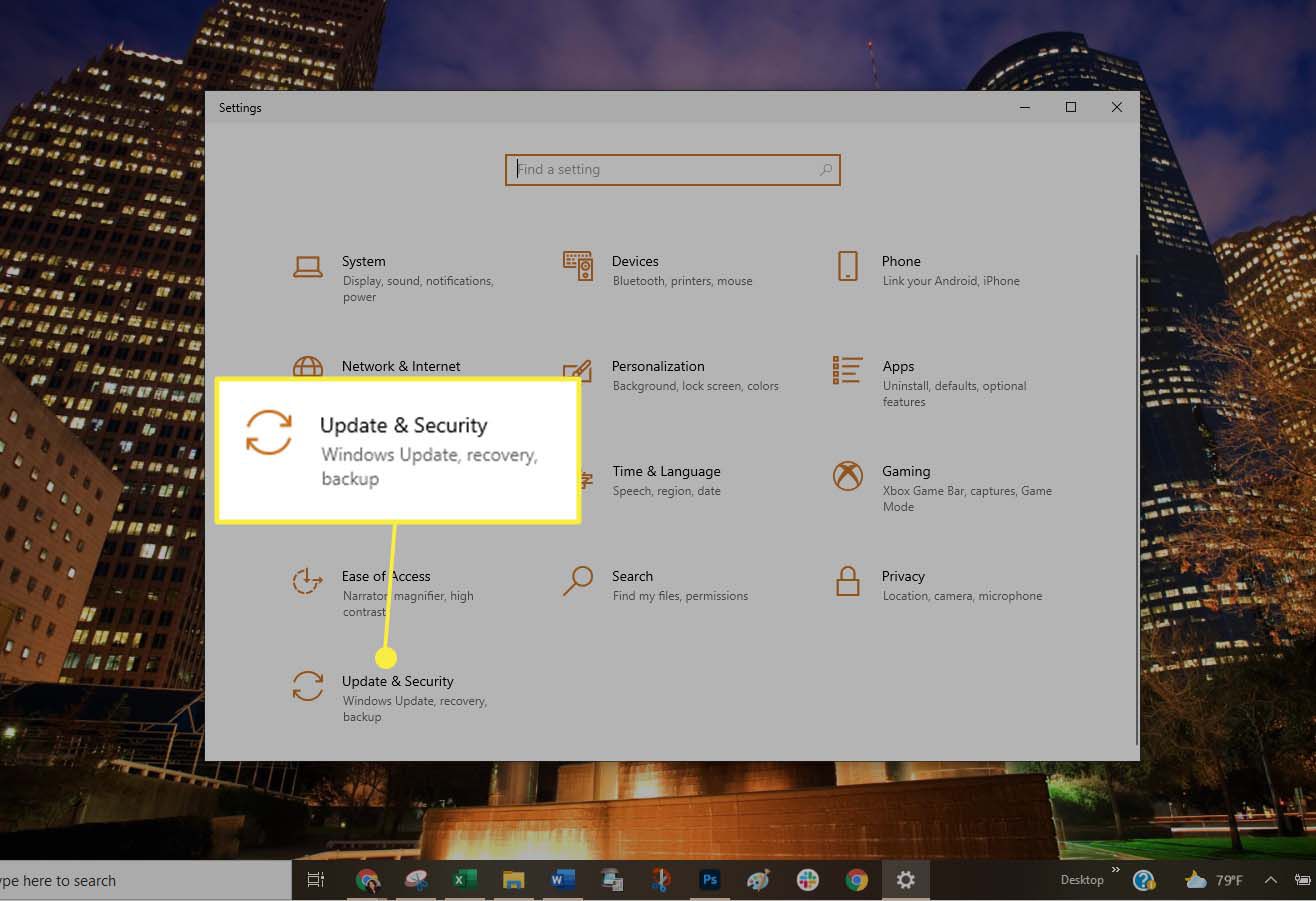Image resolution: width=1316 pixels, height=901 pixels.
Task: Click 'Location, camera, microphone' text
Action: pos(963,596)
